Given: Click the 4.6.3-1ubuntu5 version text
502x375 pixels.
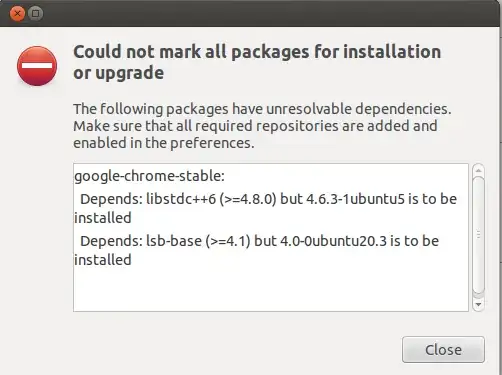Looking at the screenshot, I should point(355,199).
